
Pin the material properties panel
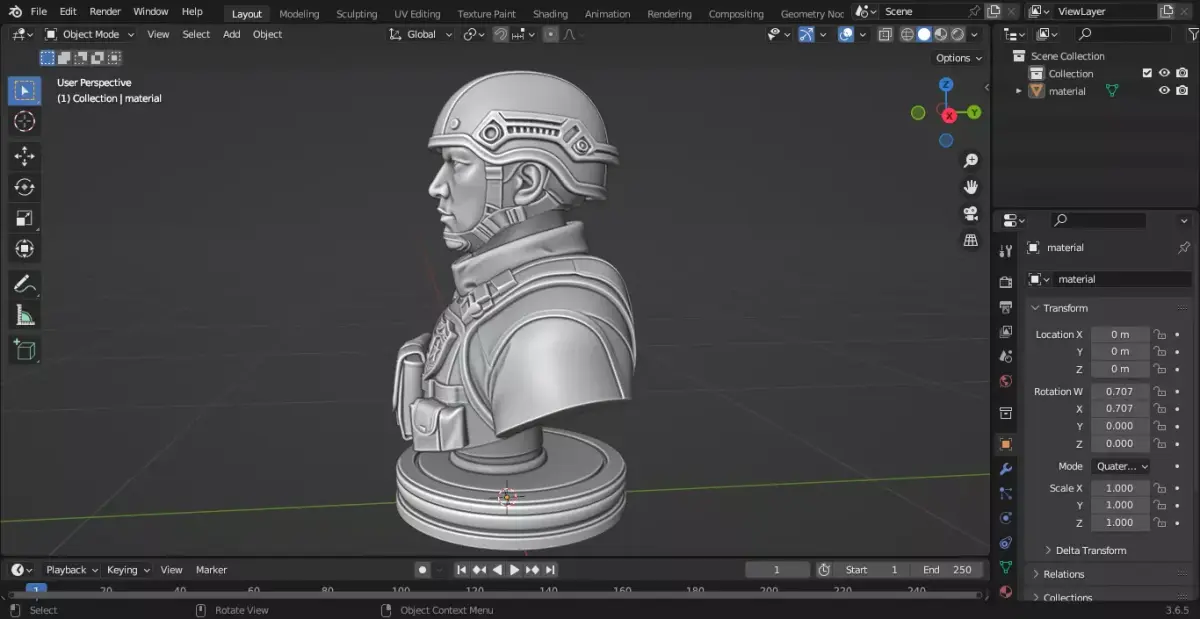coord(1184,247)
